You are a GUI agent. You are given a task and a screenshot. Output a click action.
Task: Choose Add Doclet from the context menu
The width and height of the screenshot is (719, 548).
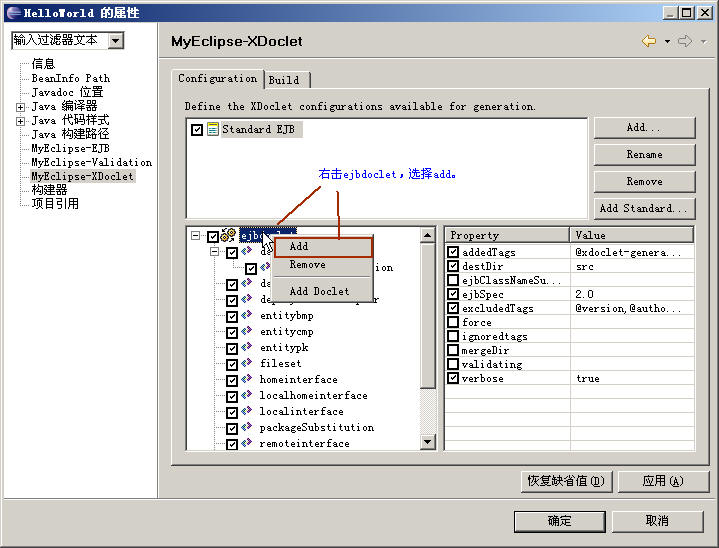[x=323, y=292]
